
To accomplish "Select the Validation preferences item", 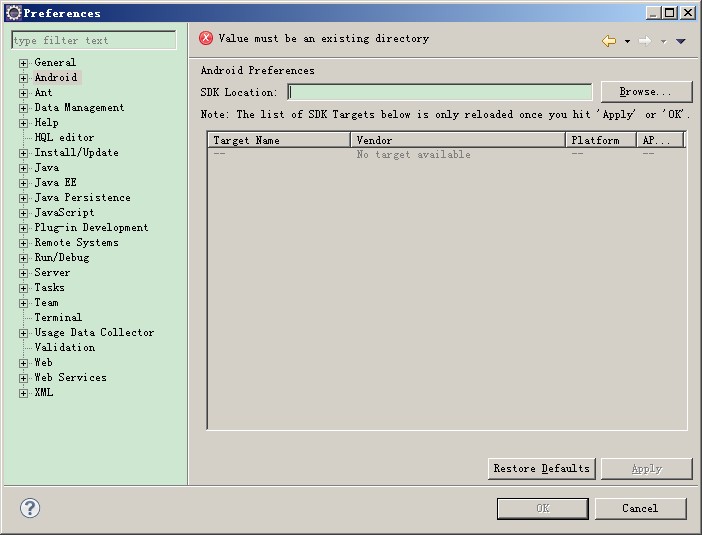I will coord(65,347).
